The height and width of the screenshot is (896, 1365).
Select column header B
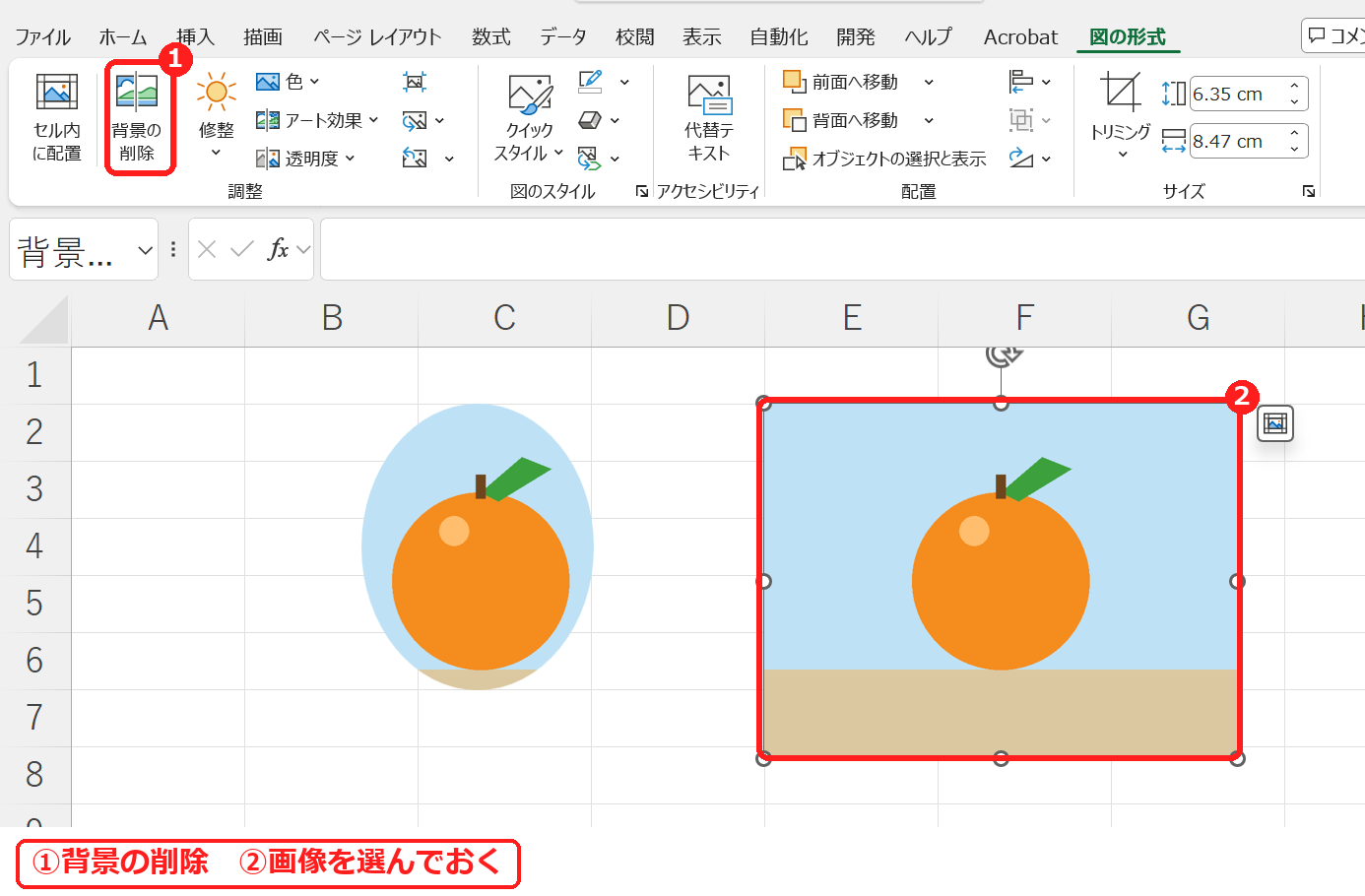332,318
